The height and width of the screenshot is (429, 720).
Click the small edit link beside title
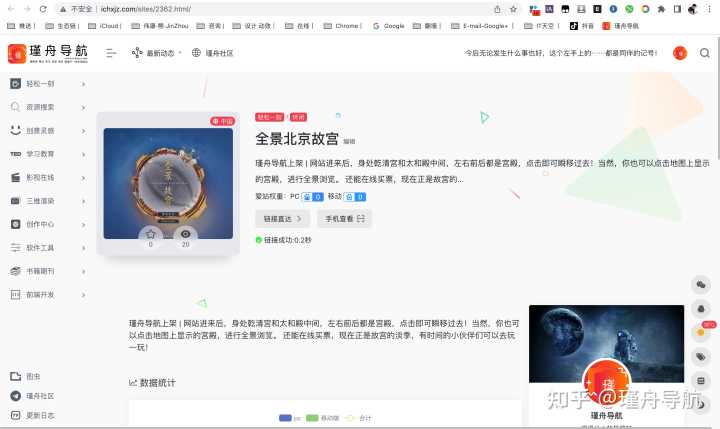[349, 141]
